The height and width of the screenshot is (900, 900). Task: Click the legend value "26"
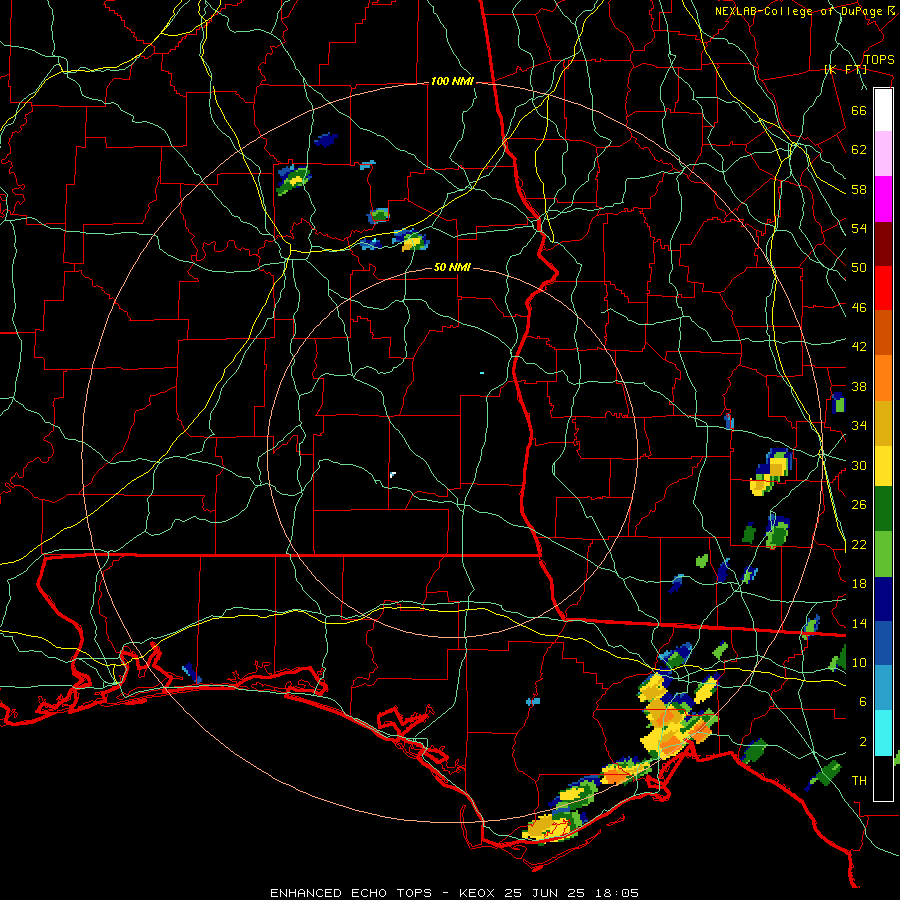[859, 505]
